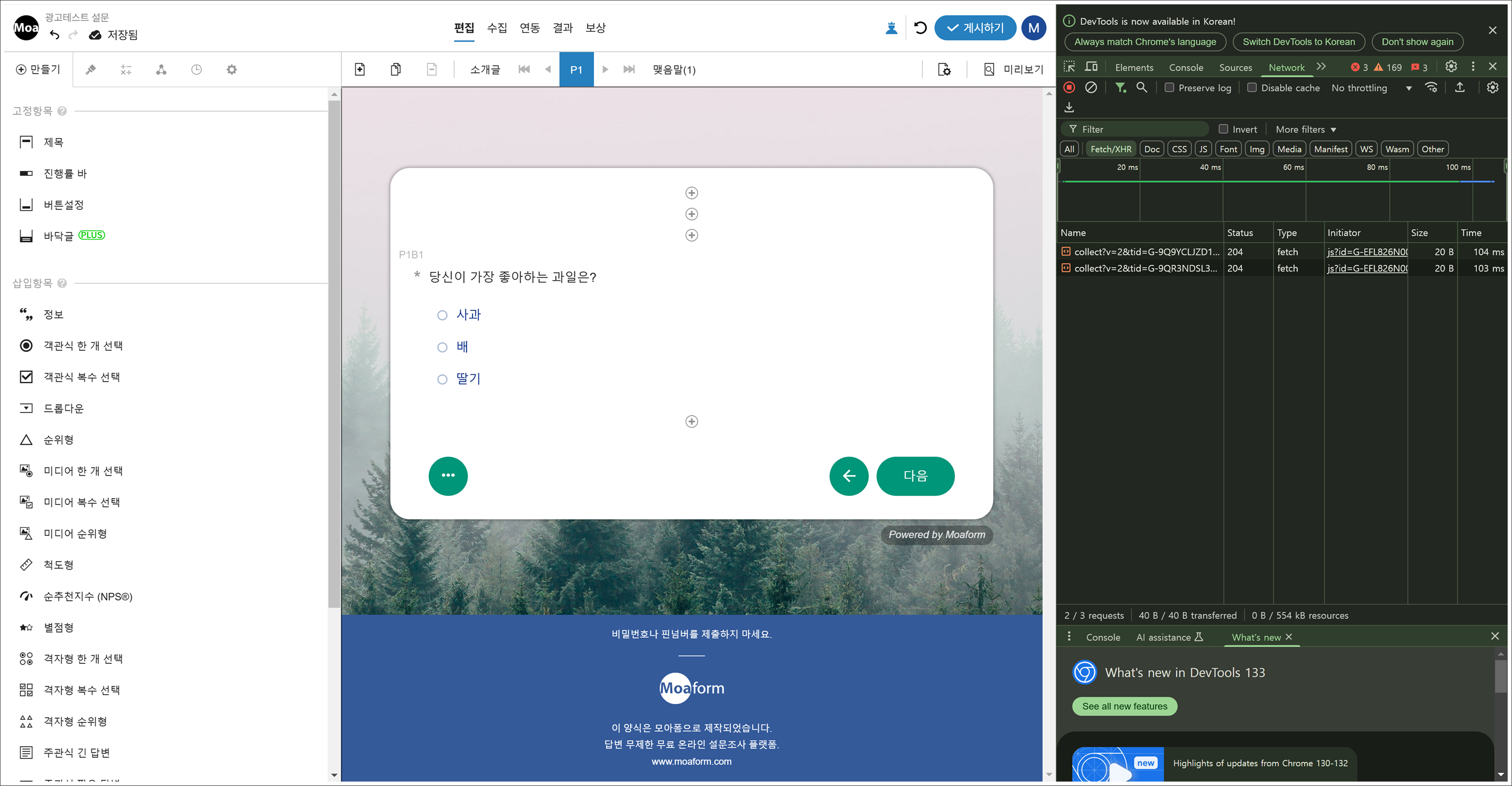Open the DevTools Console tab
This screenshot has width=1512, height=786.
1186,67
